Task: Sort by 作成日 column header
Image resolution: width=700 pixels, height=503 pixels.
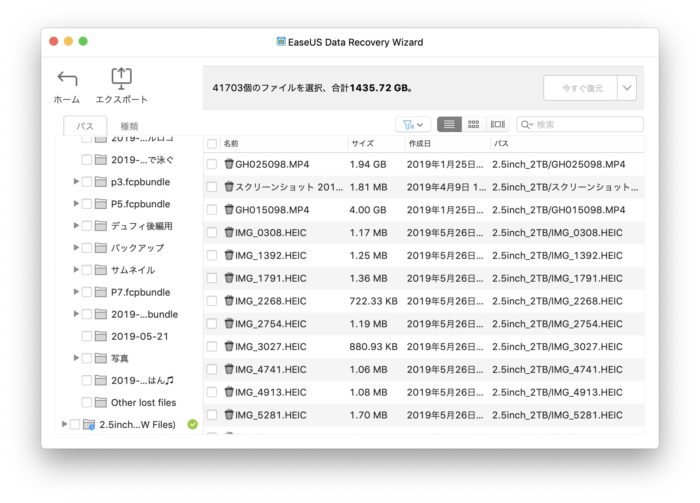Action: coord(420,144)
